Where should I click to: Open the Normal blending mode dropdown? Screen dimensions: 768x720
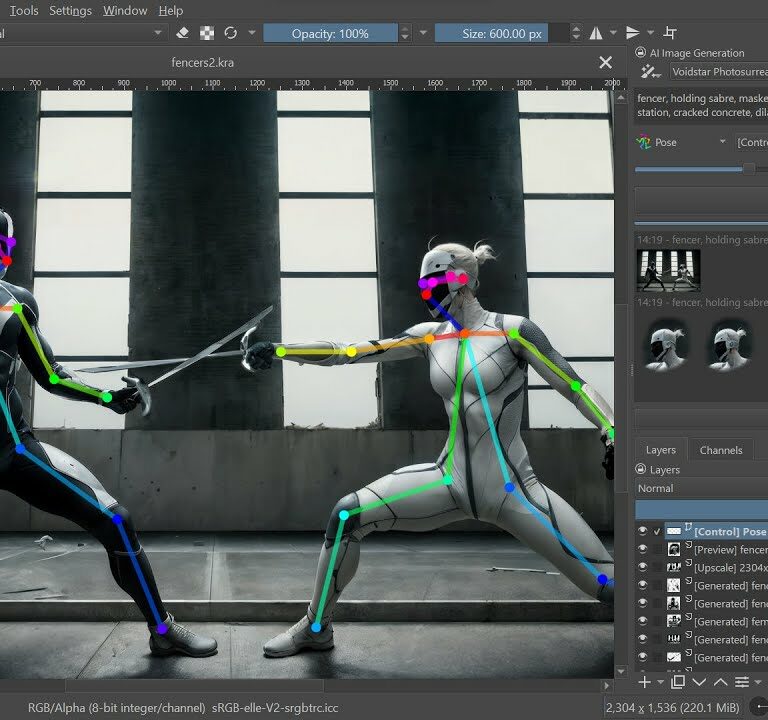[702, 489]
